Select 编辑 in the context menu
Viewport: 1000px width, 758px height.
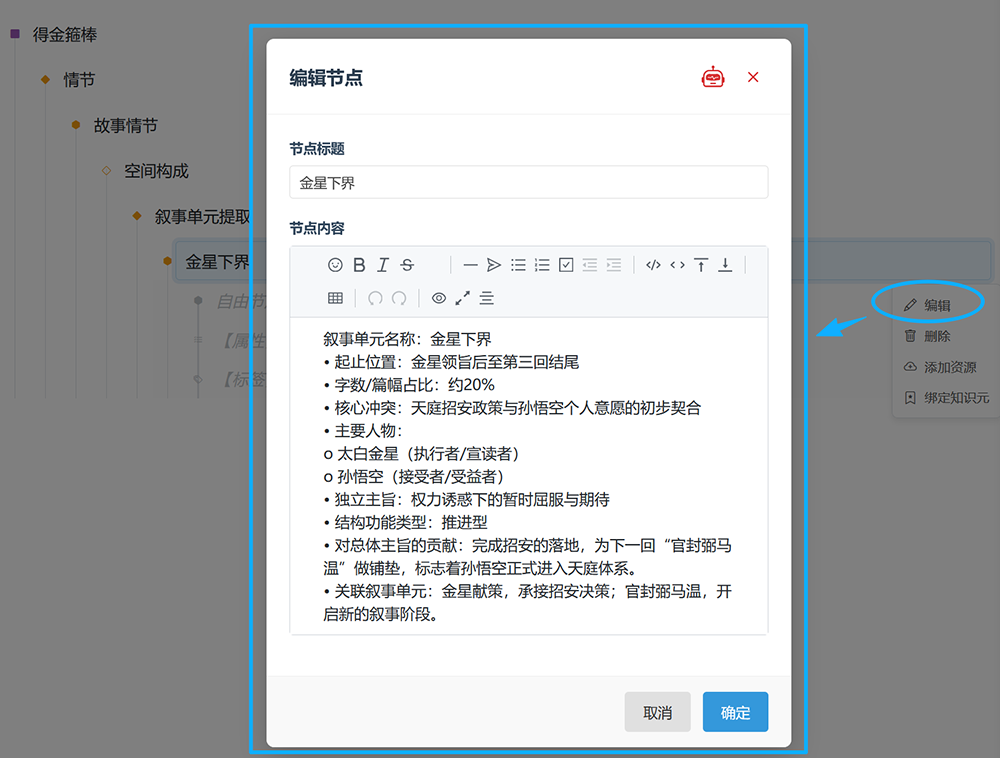coord(927,305)
